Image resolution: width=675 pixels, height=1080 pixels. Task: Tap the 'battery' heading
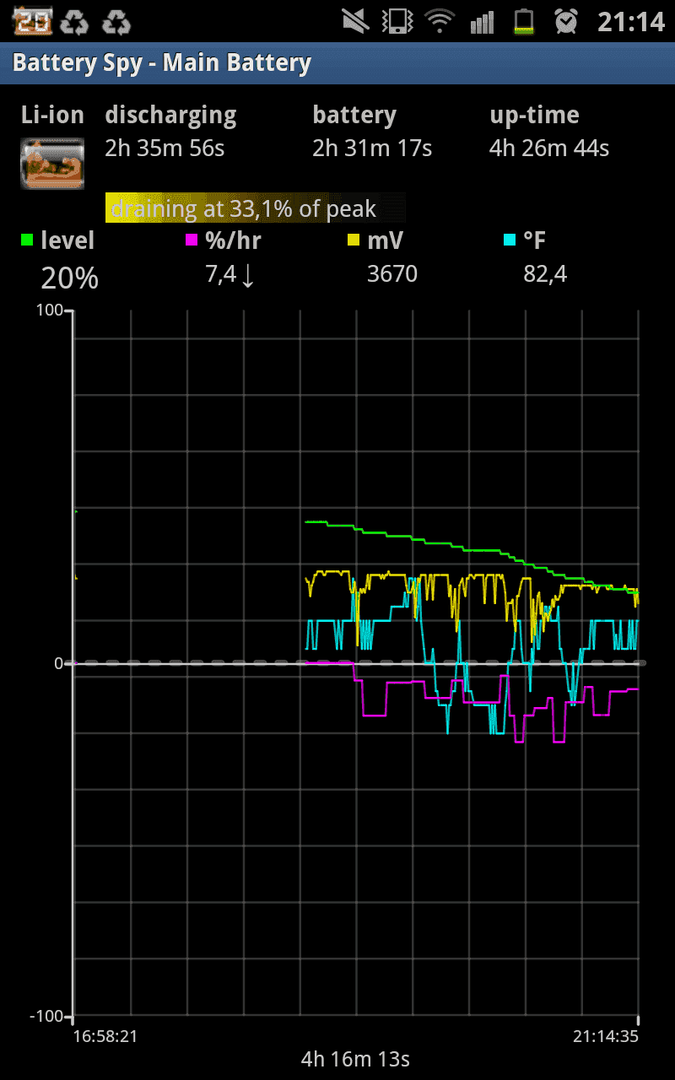click(355, 116)
